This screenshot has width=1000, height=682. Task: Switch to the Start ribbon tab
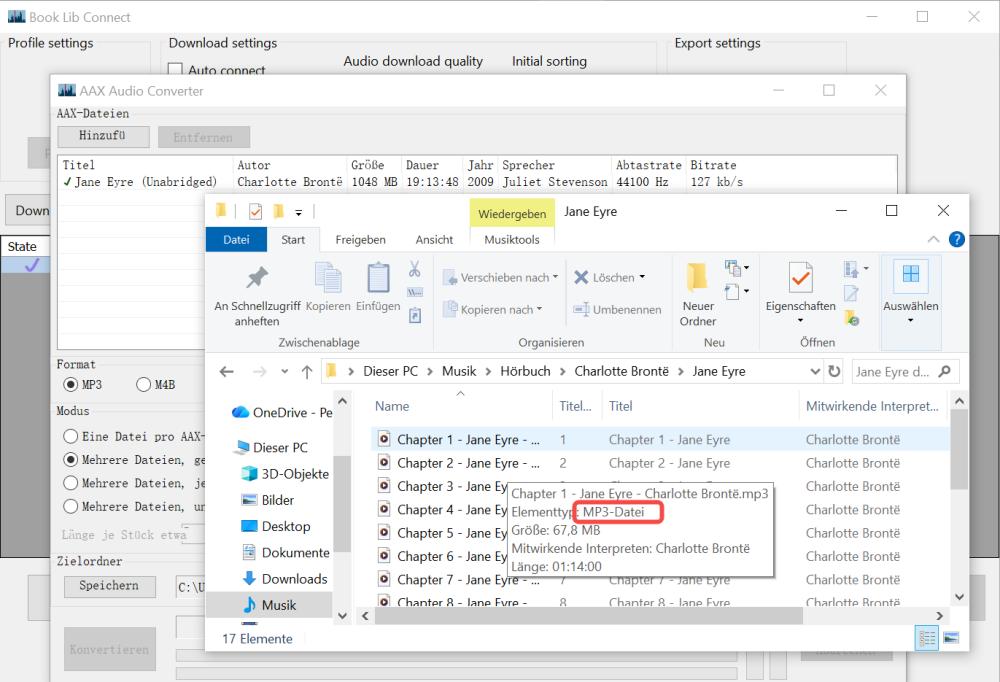coord(293,239)
